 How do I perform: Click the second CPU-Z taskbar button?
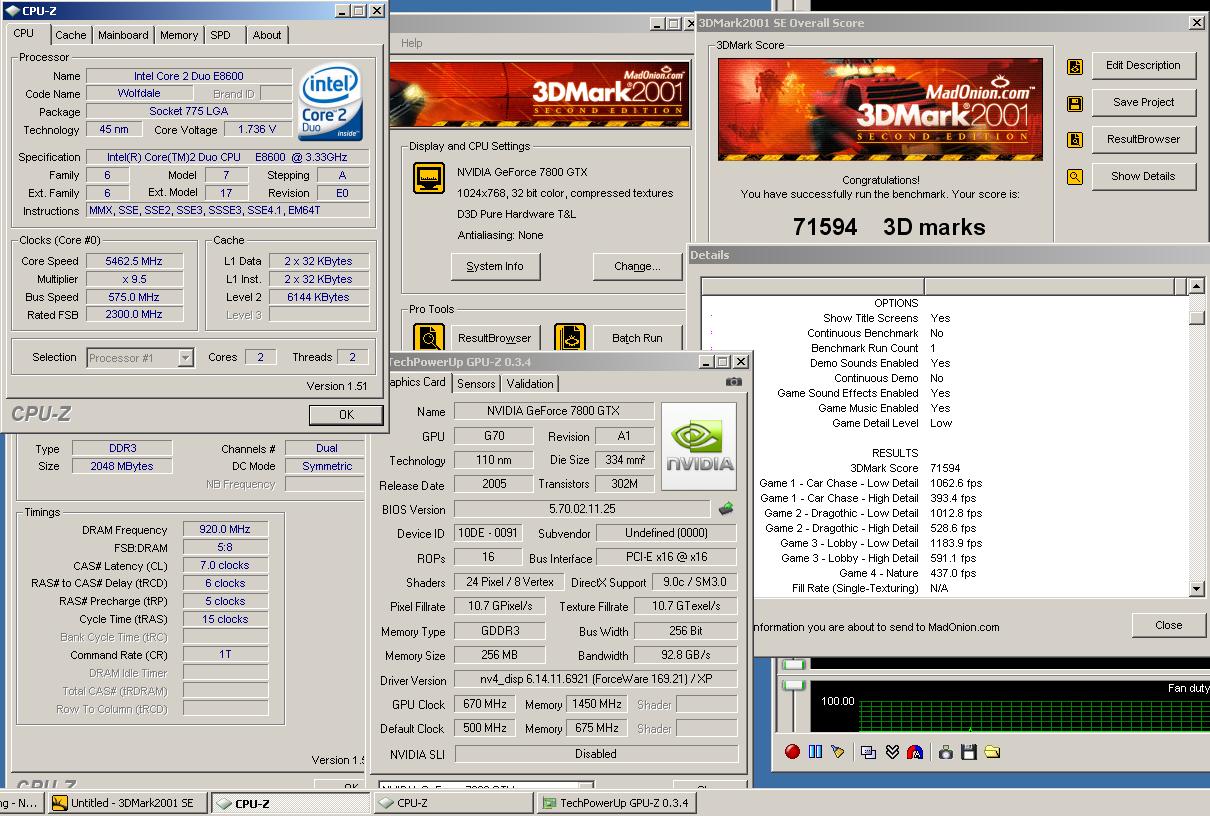click(x=455, y=803)
